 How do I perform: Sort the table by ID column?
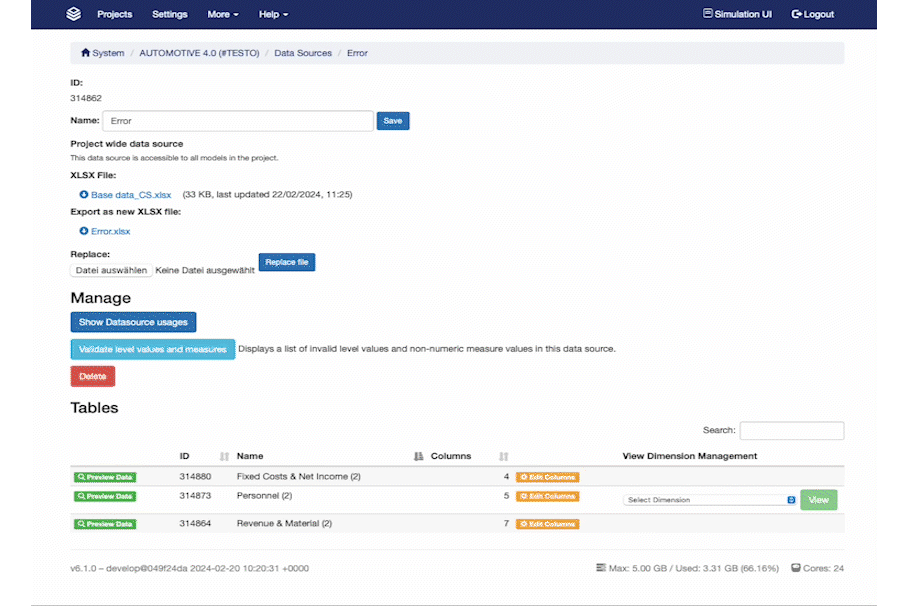(224, 456)
